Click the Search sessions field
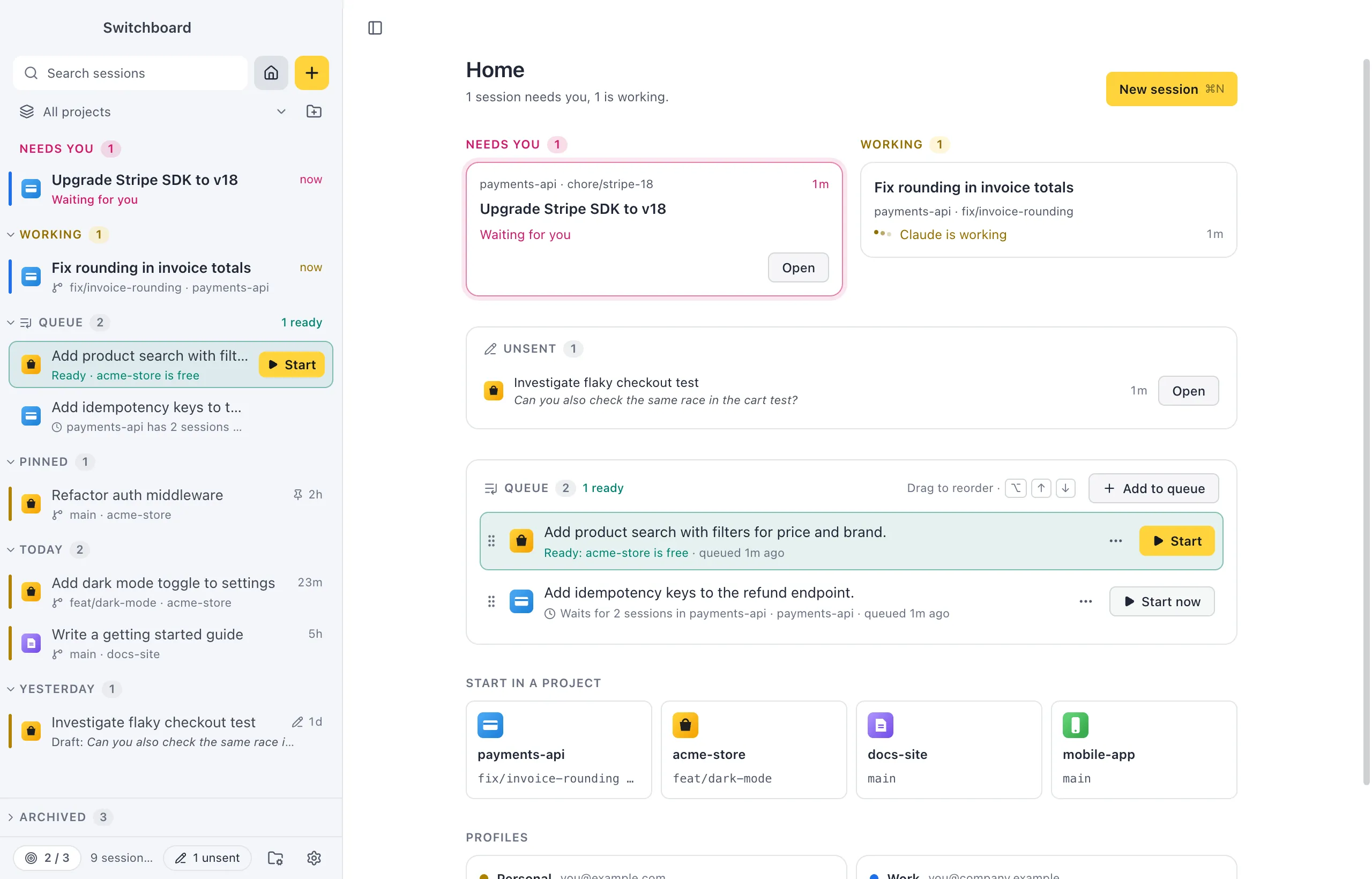Image resolution: width=1372 pixels, height=879 pixels. tap(130, 73)
